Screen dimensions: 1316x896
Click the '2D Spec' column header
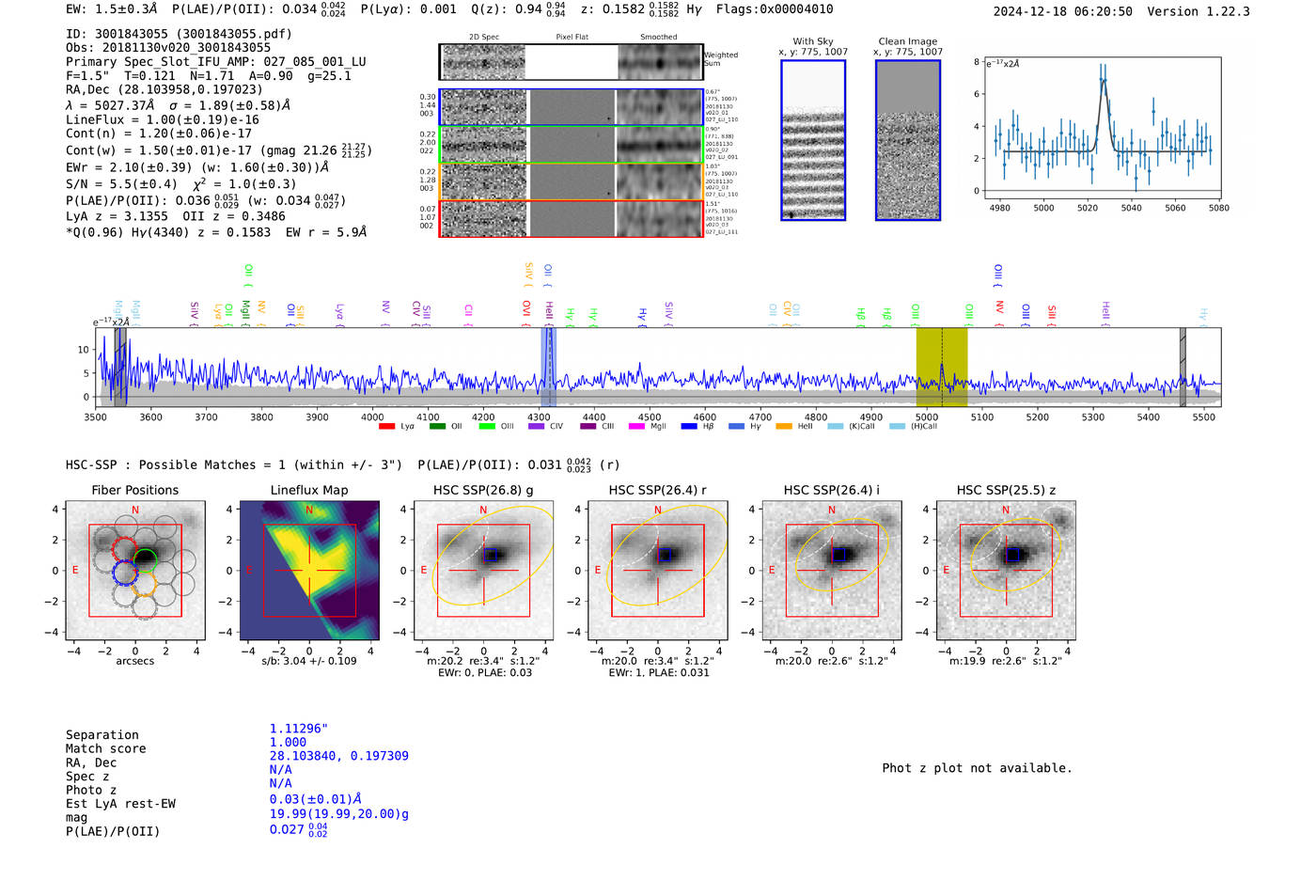[x=484, y=37]
